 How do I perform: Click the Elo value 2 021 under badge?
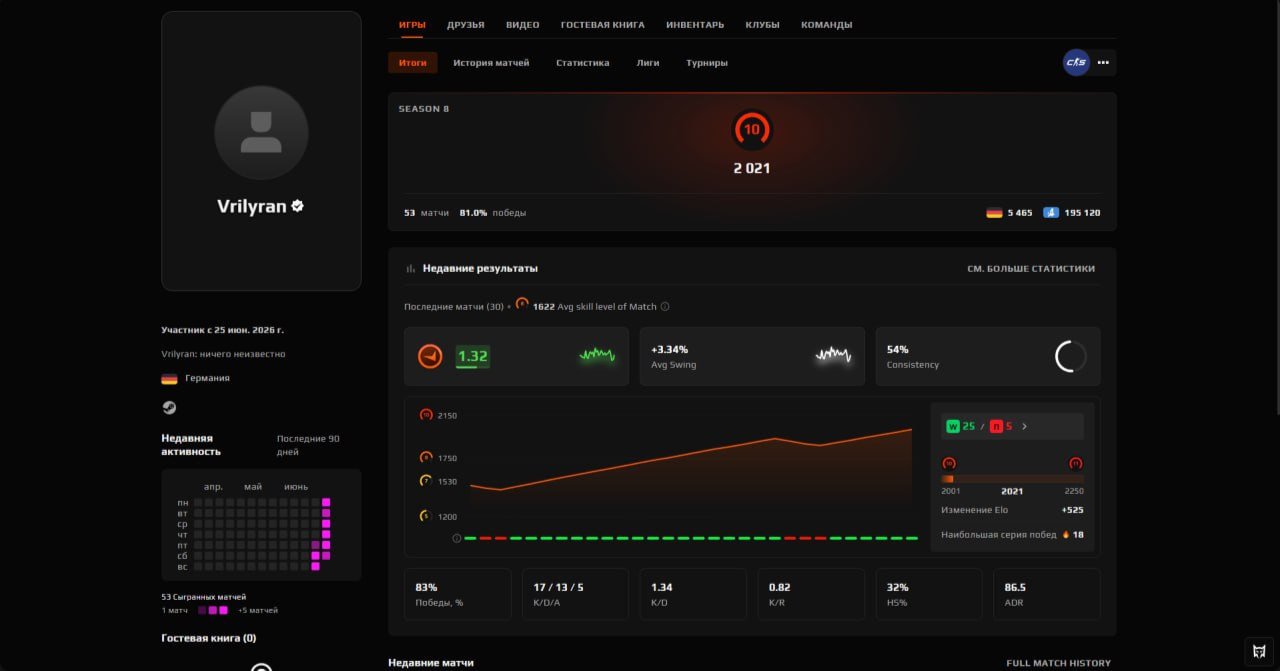(752, 168)
